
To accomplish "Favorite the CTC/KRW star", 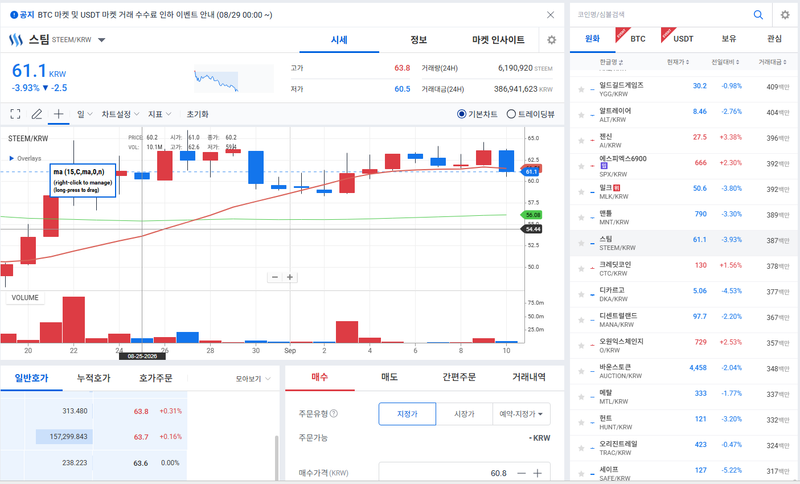I will click(x=581, y=269).
